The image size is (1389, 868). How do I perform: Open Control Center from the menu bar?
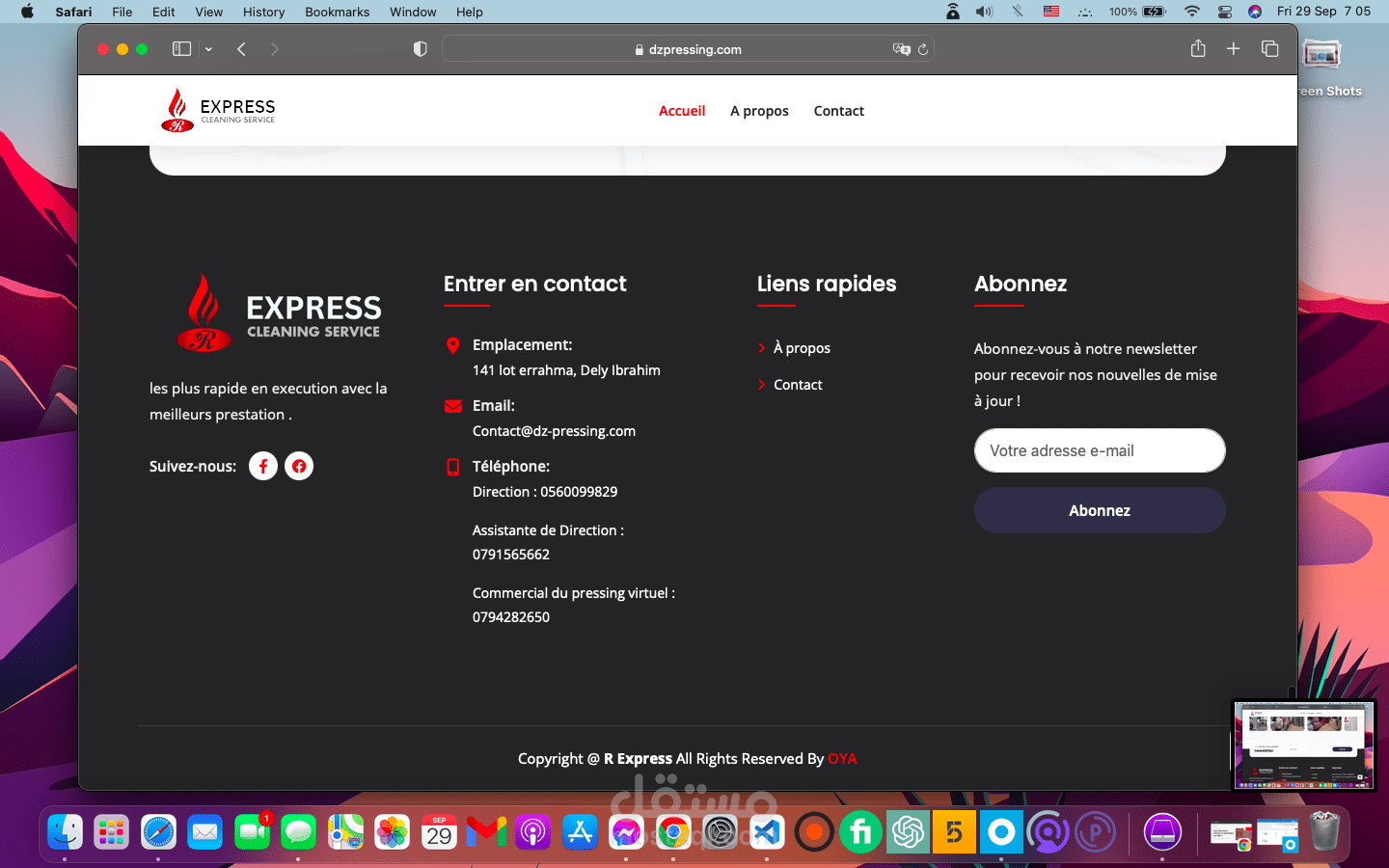click(1225, 12)
